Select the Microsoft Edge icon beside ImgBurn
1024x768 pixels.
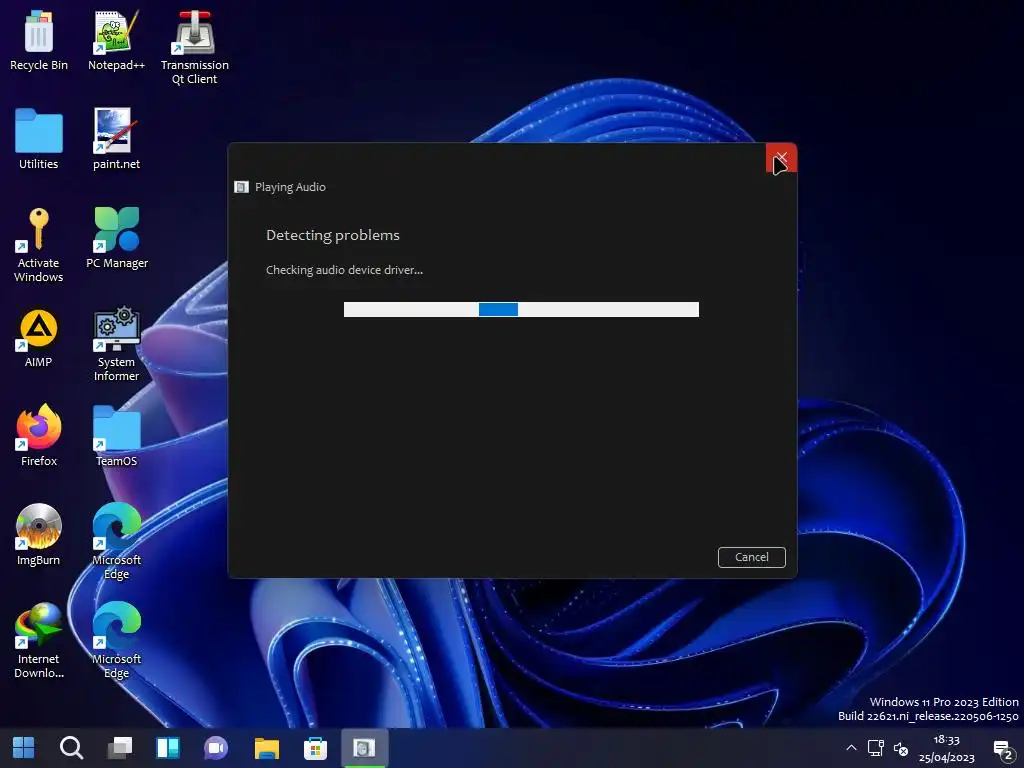click(x=116, y=541)
